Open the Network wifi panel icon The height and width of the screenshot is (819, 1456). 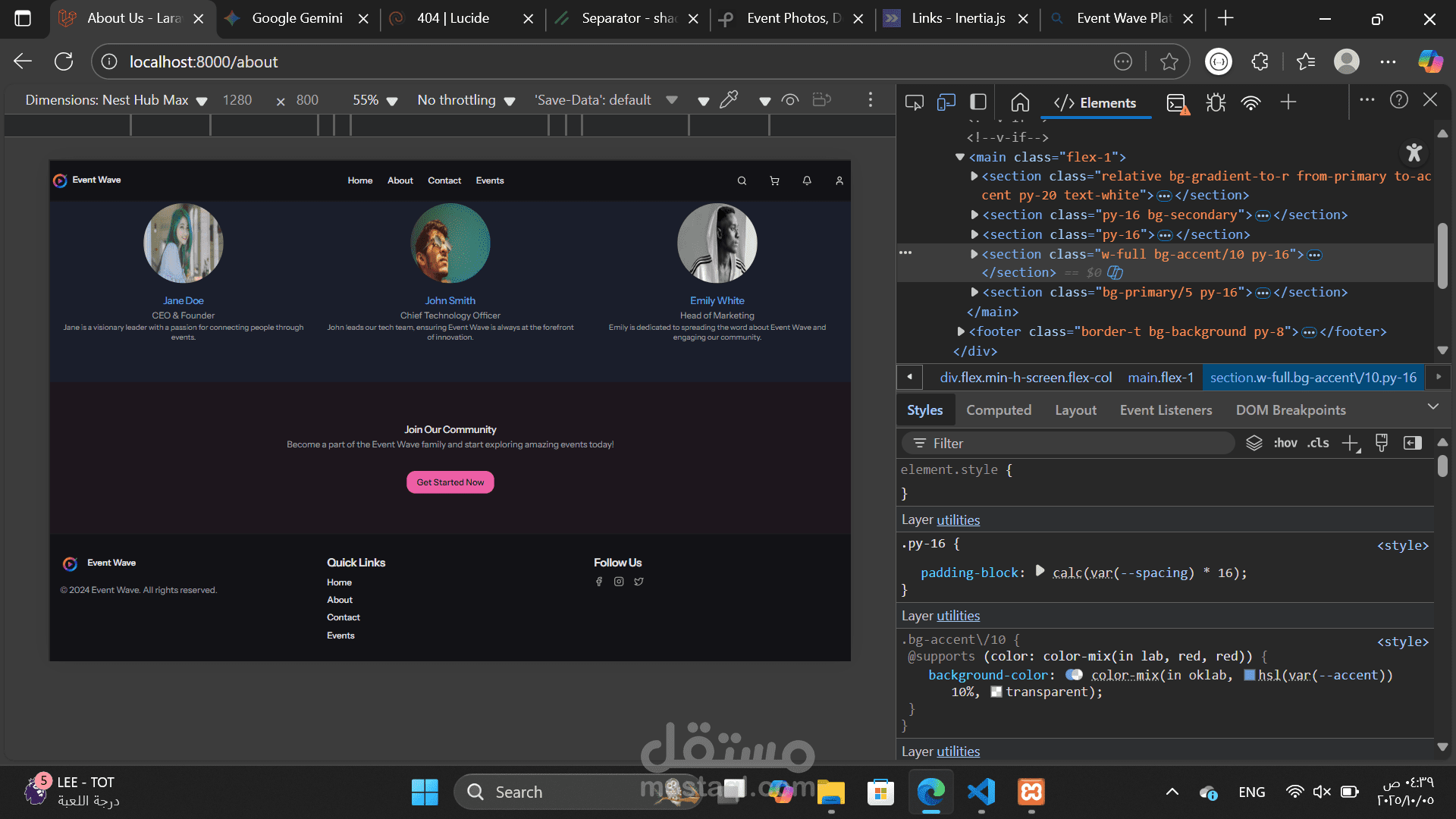[x=1250, y=102]
